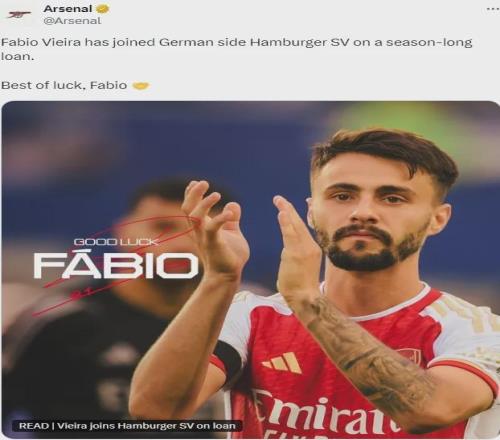Click the adidas logo on the shirt
Image resolution: width=500 pixels, height=440 pixels.
click(x=282, y=363)
